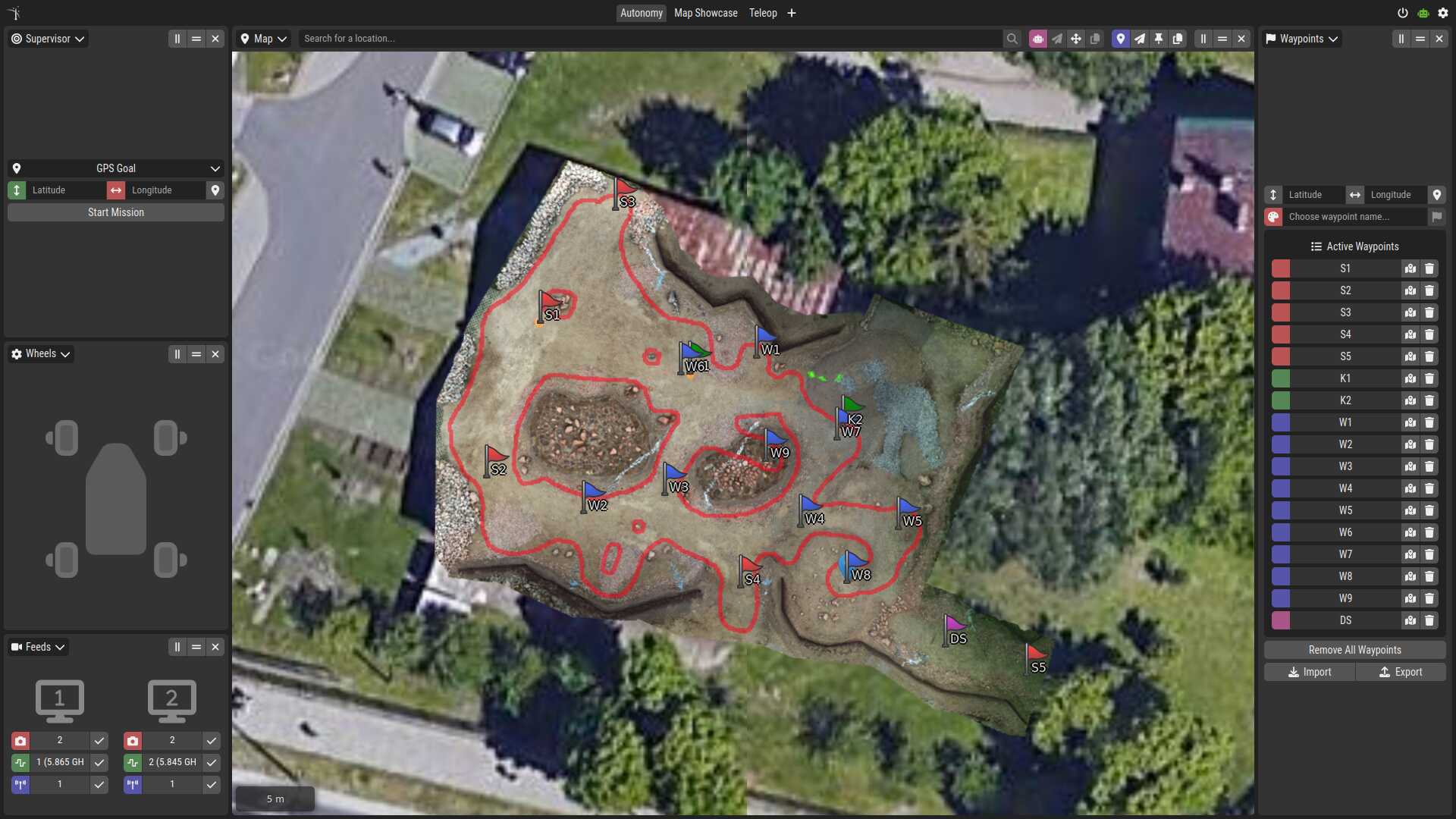Click the pink robot icon in map toolbar

pyautogui.click(x=1037, y=39)
